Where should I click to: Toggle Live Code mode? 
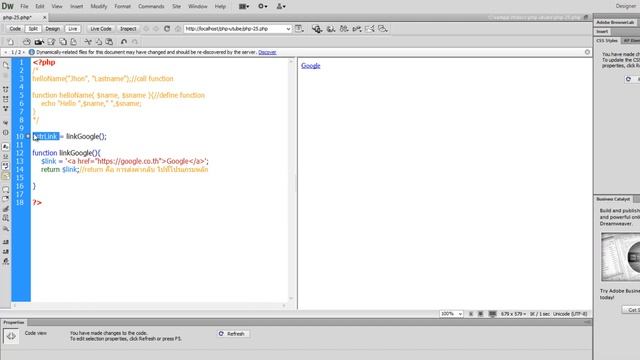point(101,29)
